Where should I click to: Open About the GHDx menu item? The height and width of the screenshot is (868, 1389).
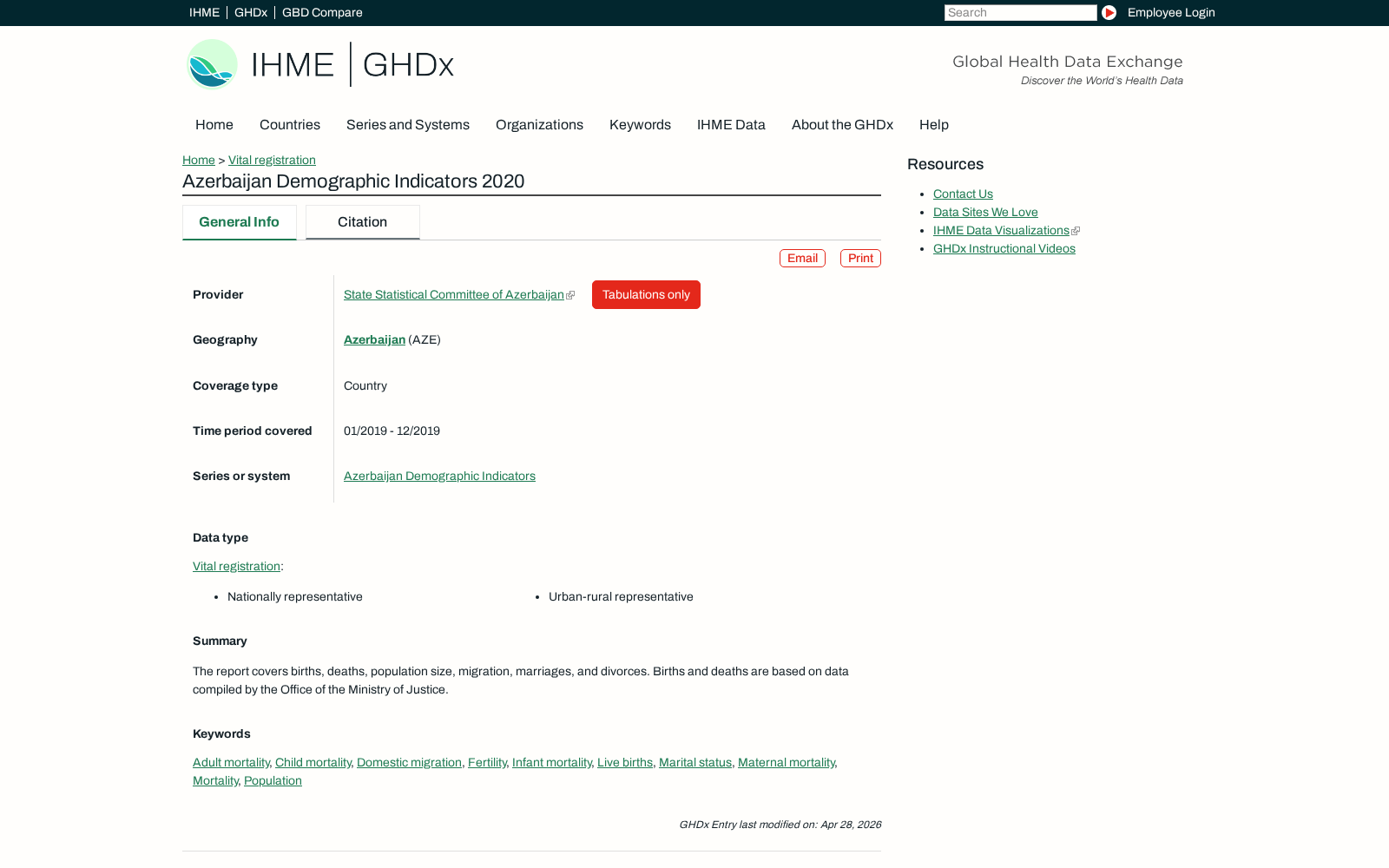842,125
